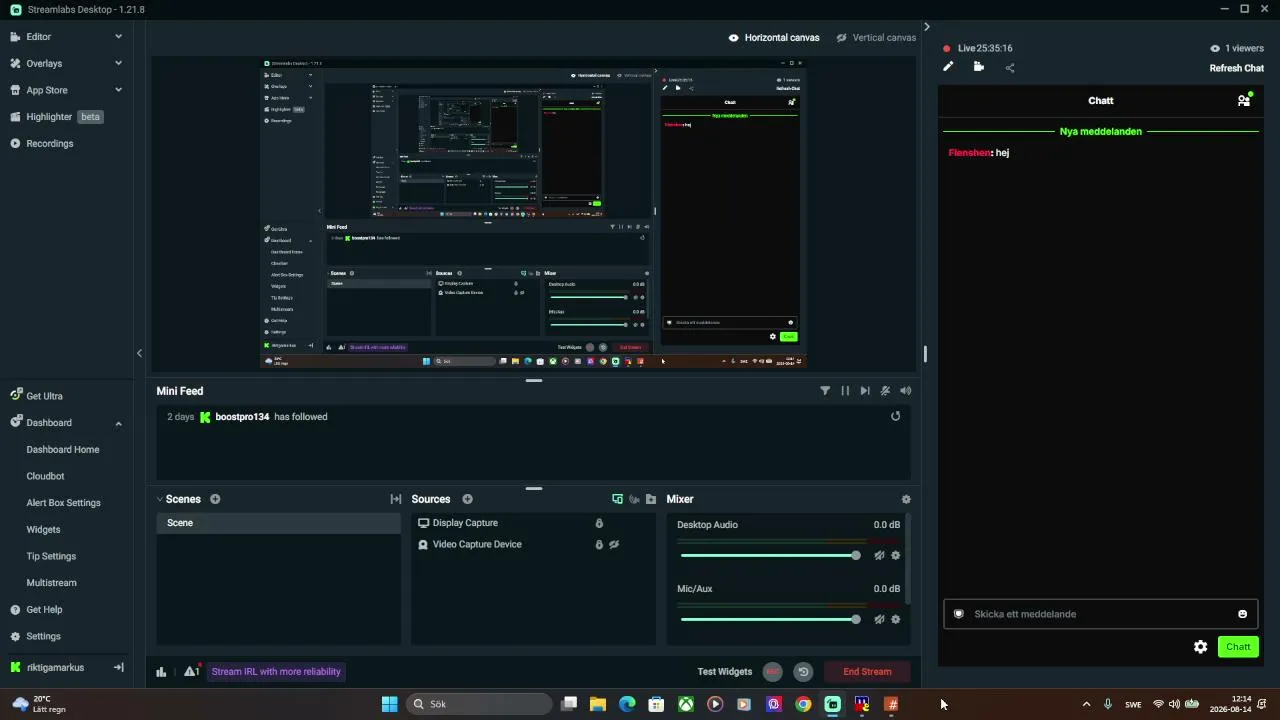Screen dimensions: 1280x720
Task: Open Mic/Aux settings gear
Action: click(x=895, y=619)
